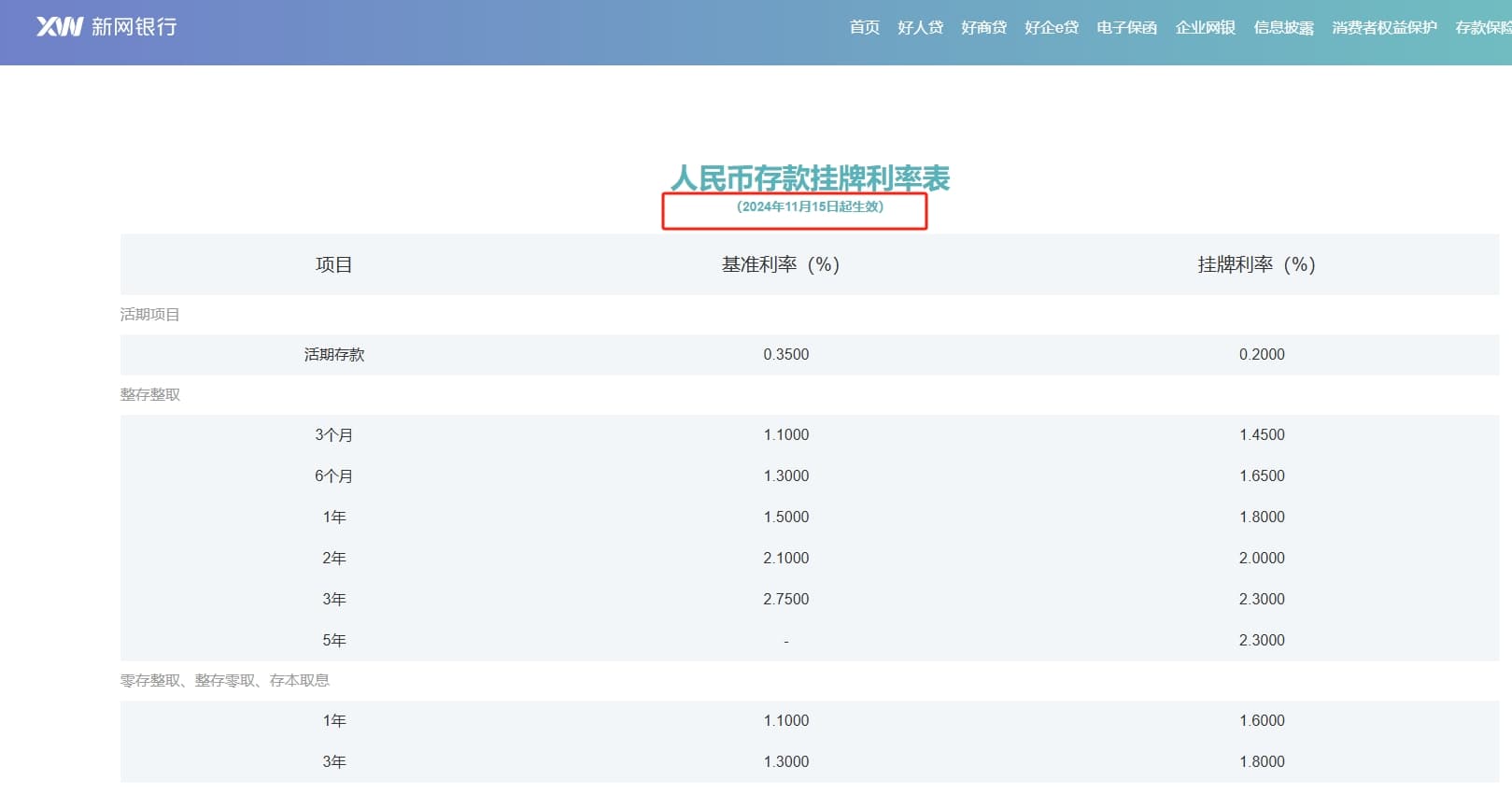Select 好企e贷 in the navigation bar
This screenshot has width=1512, height=794.
(1051, 28)
